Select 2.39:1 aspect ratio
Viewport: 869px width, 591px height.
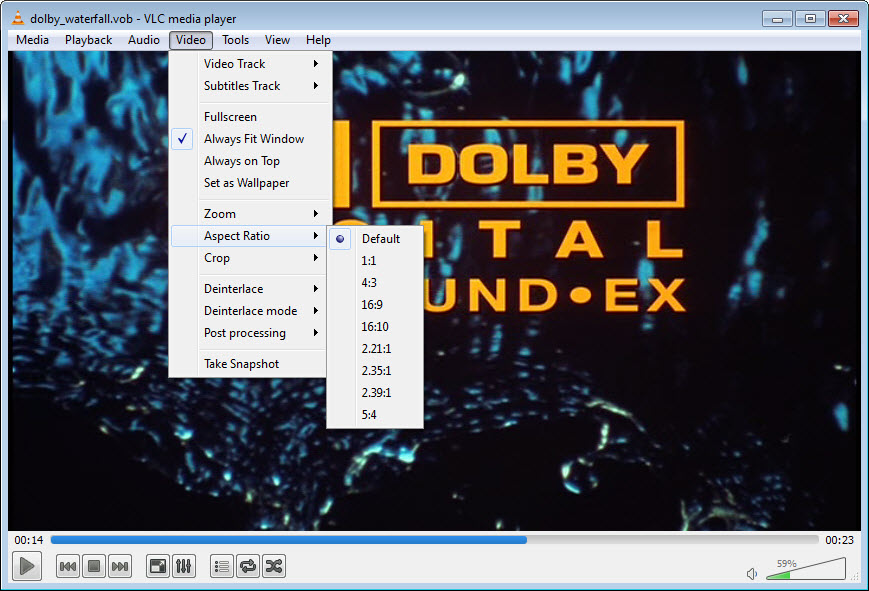point(375,393)
